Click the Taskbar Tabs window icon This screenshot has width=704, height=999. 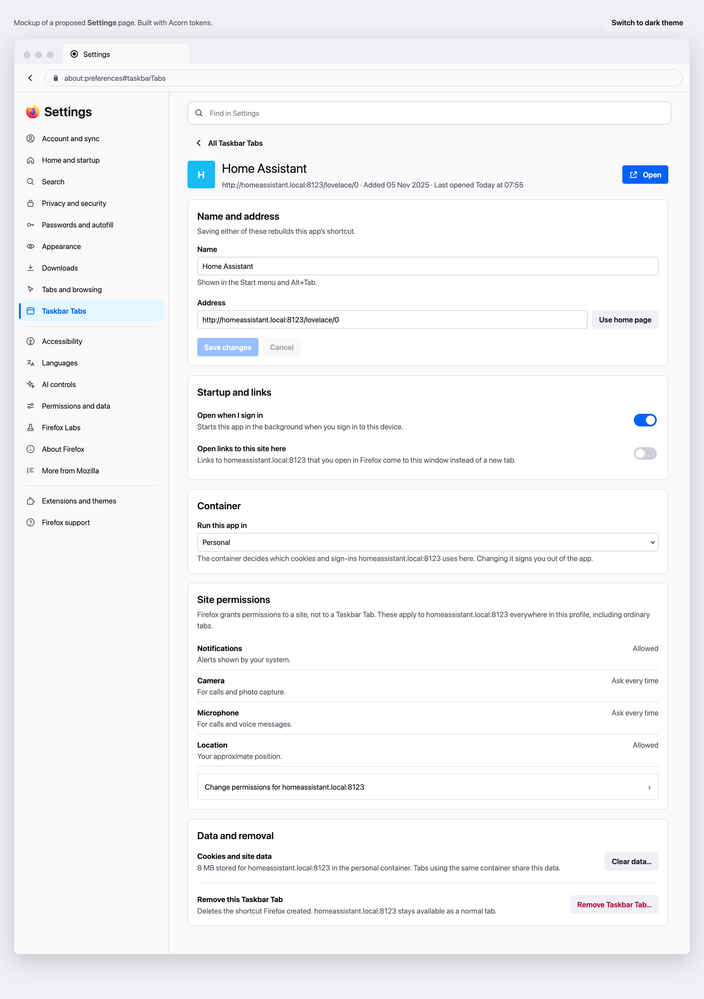click(x=30, y=311)
